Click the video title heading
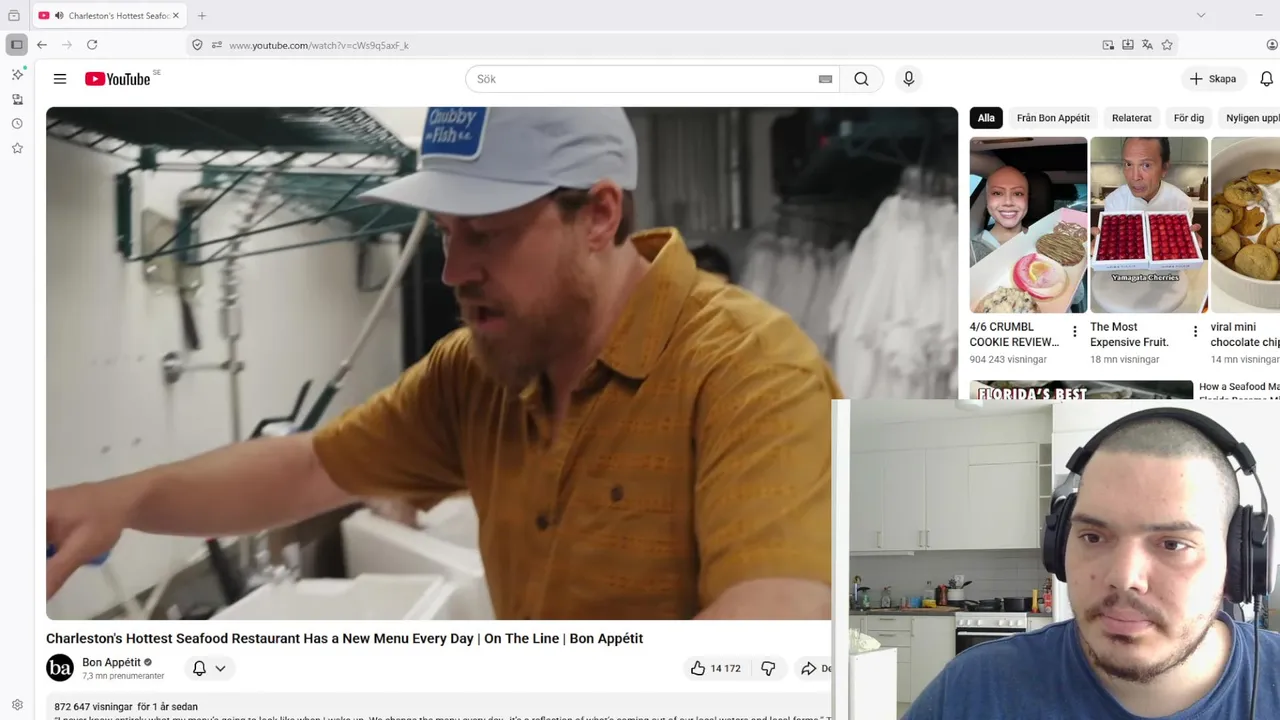 (344, 638)
